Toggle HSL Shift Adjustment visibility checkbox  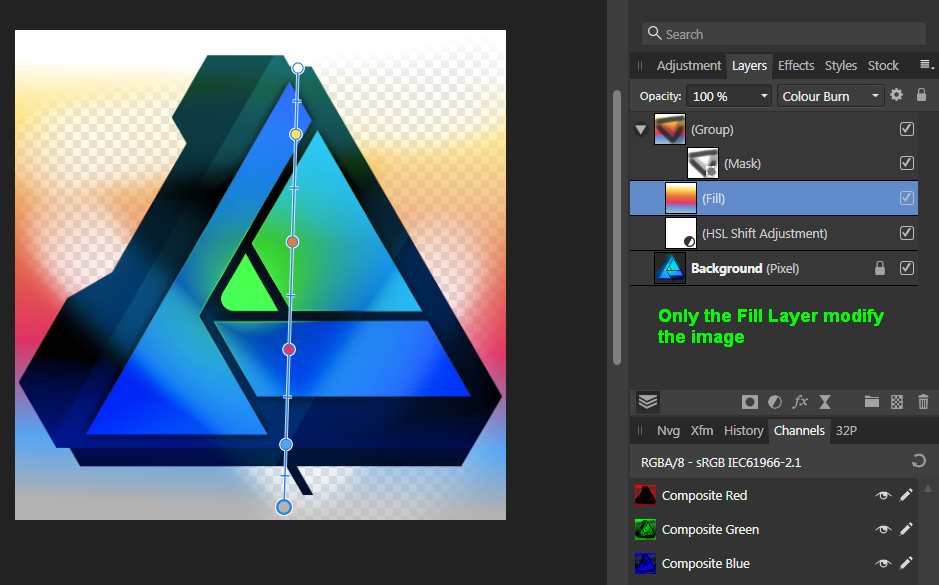tap(907, 232)
